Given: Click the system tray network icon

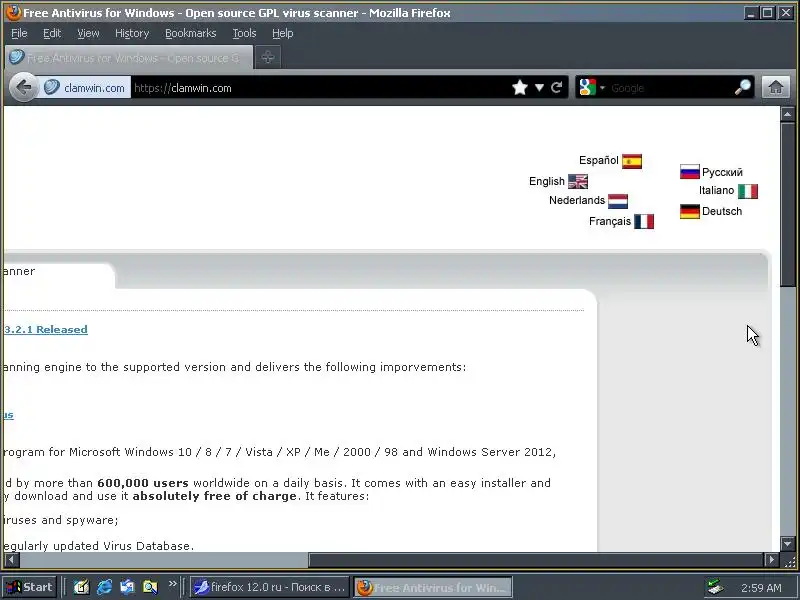Looking at the screenshot, I should click(715, 588).
